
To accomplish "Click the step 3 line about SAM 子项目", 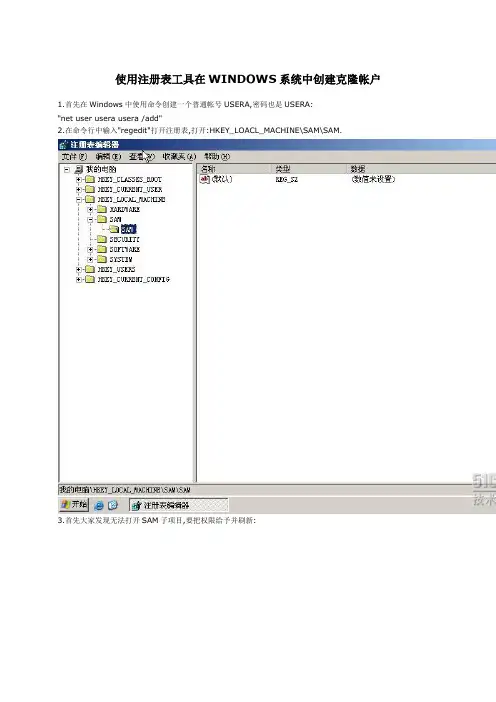I will pyautogui.click(x=157, y=521).
